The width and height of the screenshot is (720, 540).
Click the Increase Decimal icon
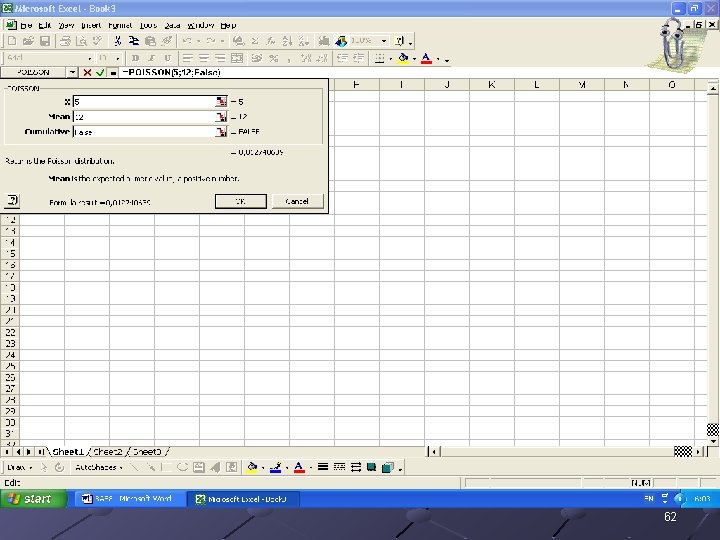point(306,58)
